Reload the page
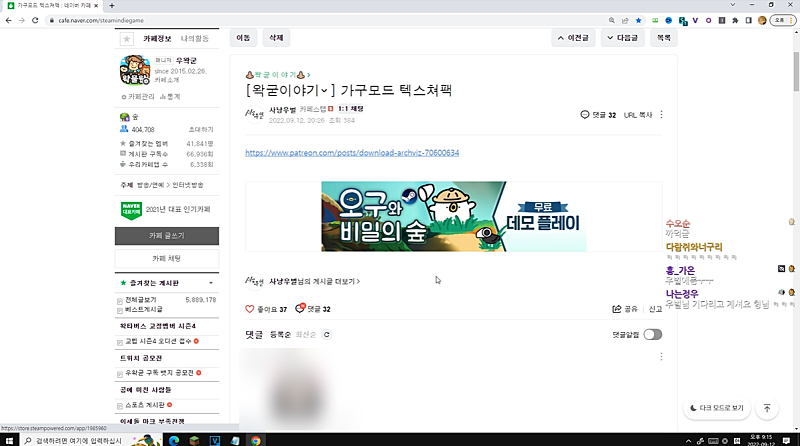The height and width of the screenshot is (446, 800). point(35,20)
